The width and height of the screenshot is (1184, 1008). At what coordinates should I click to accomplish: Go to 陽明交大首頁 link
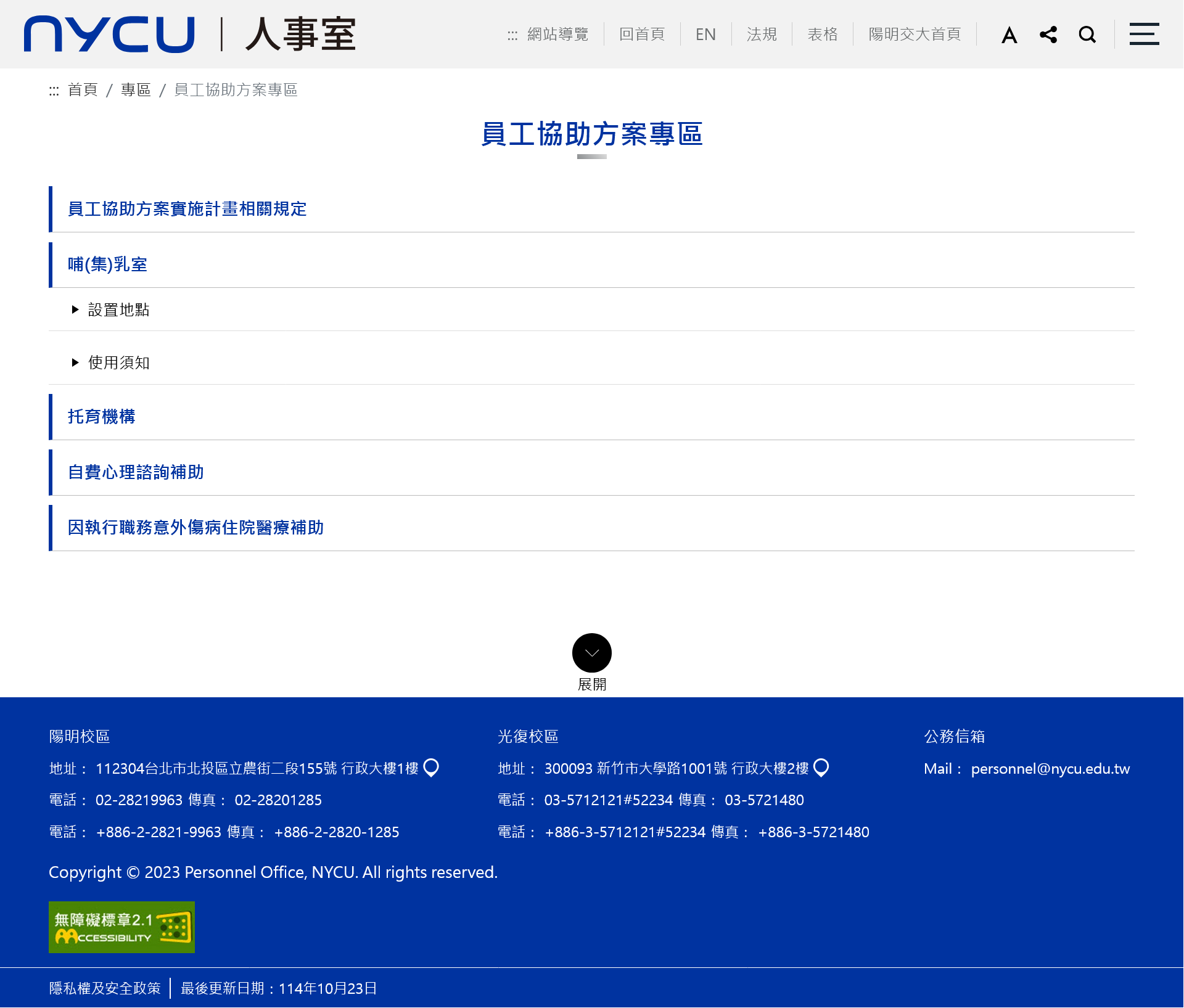(915, 35)
